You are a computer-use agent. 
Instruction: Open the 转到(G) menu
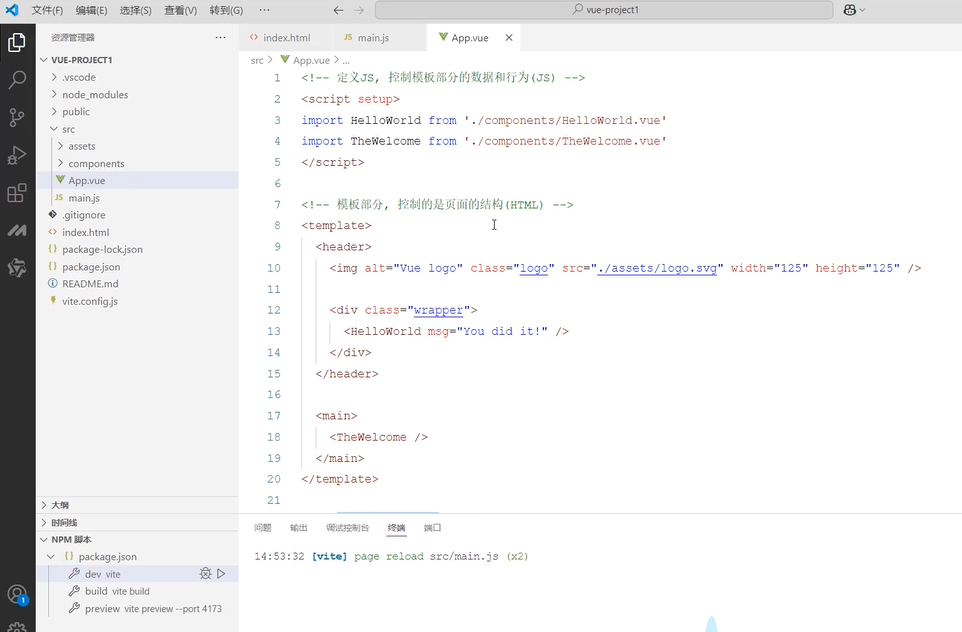click(226, 10)
